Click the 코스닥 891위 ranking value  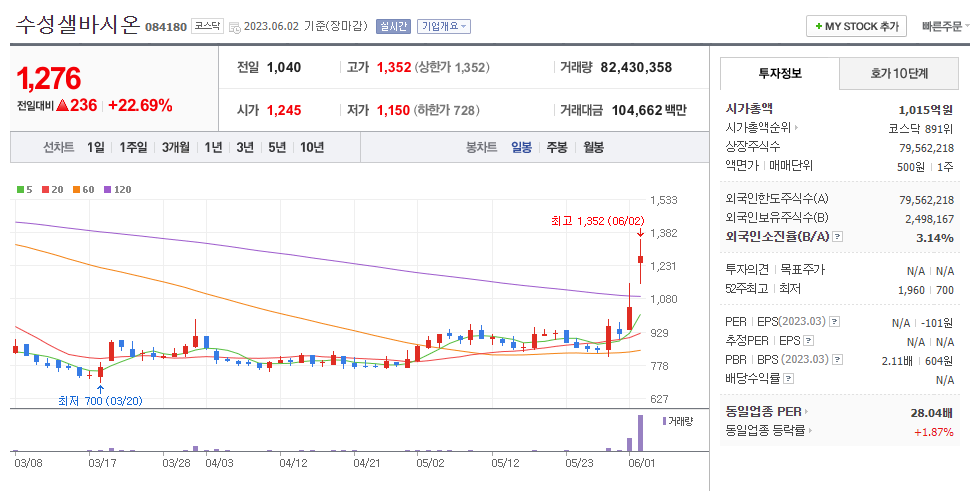coord(921,129)
